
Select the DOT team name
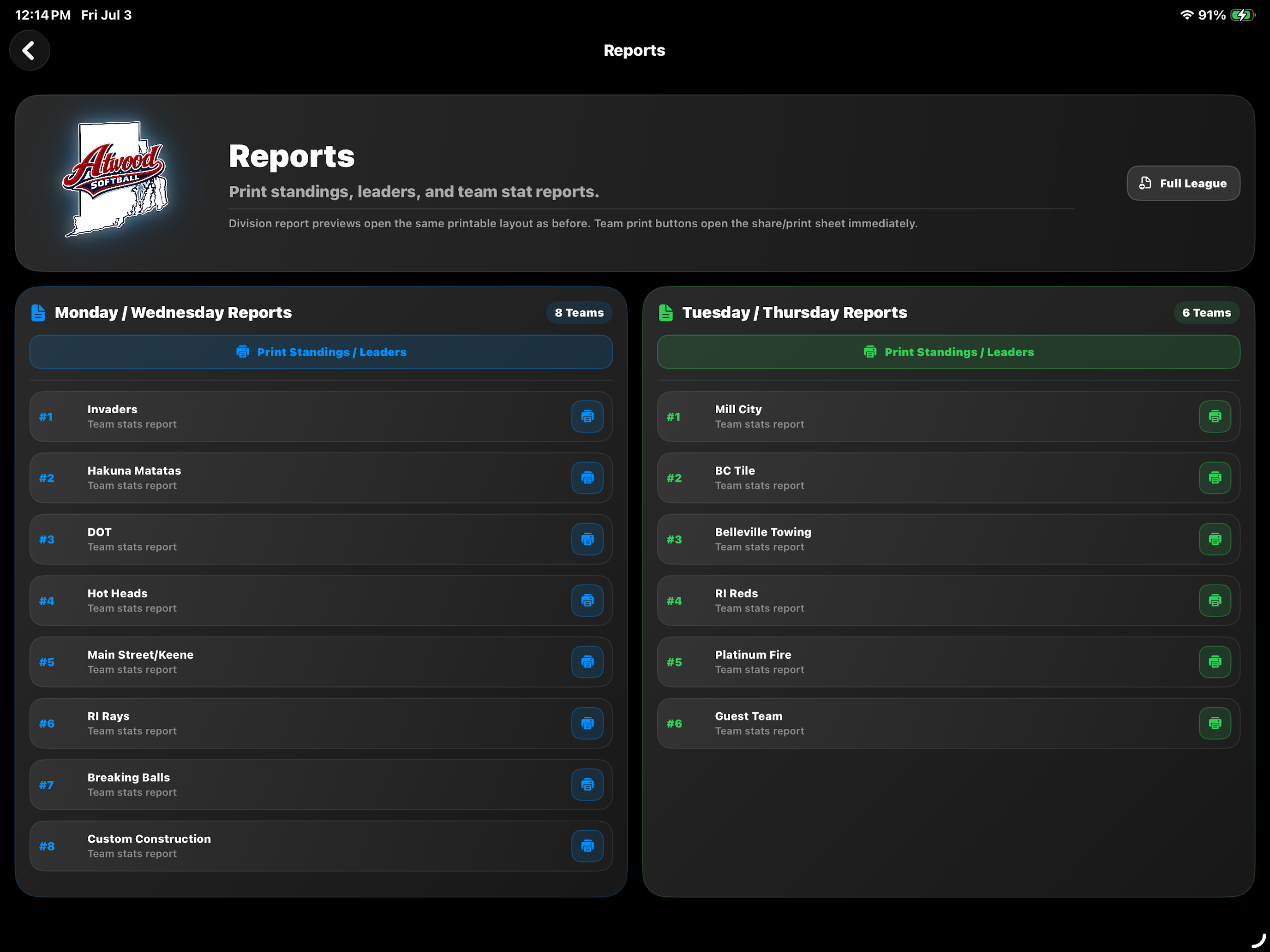(x=99, y=533)
